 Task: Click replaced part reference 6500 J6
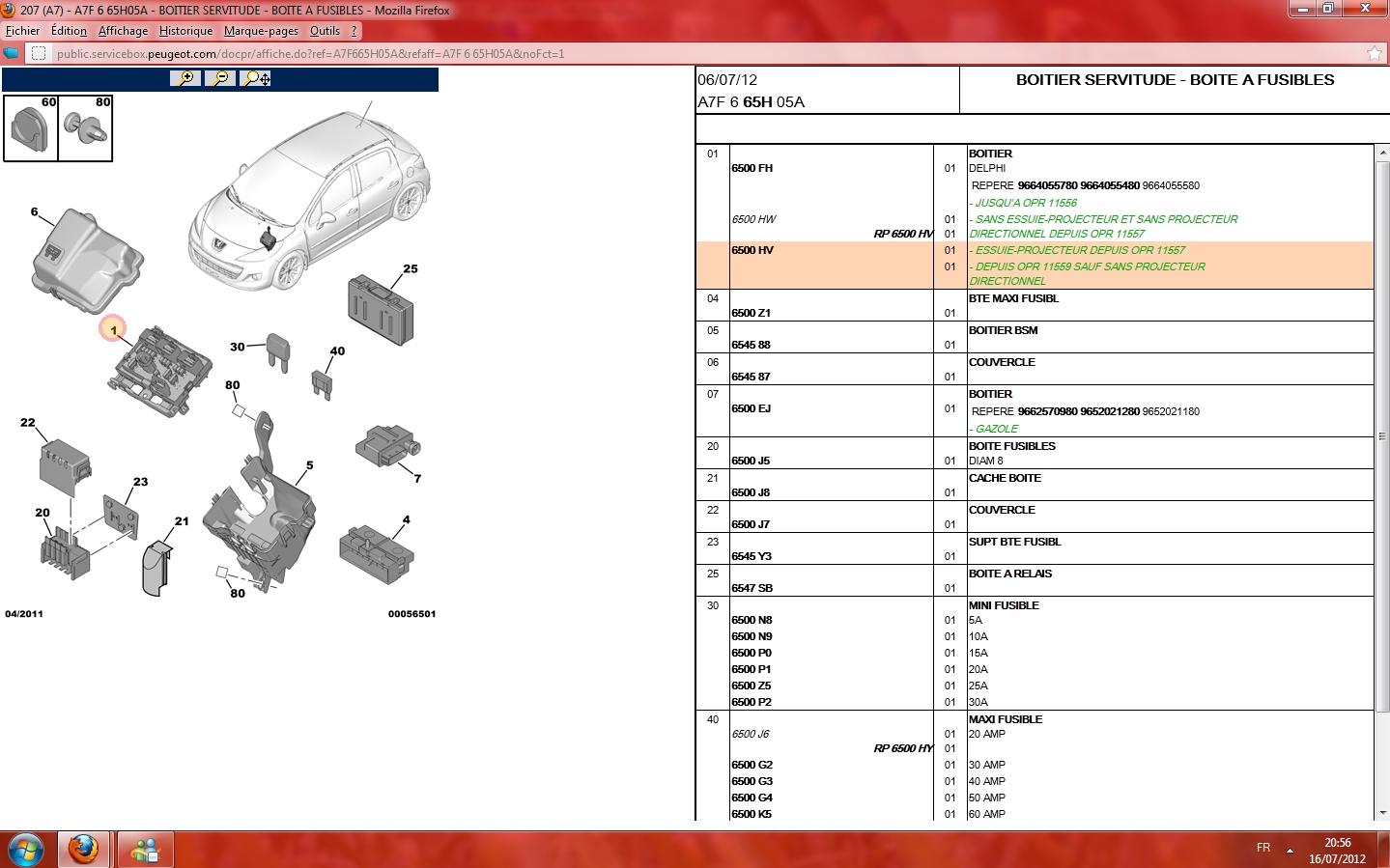click(751, 734)
